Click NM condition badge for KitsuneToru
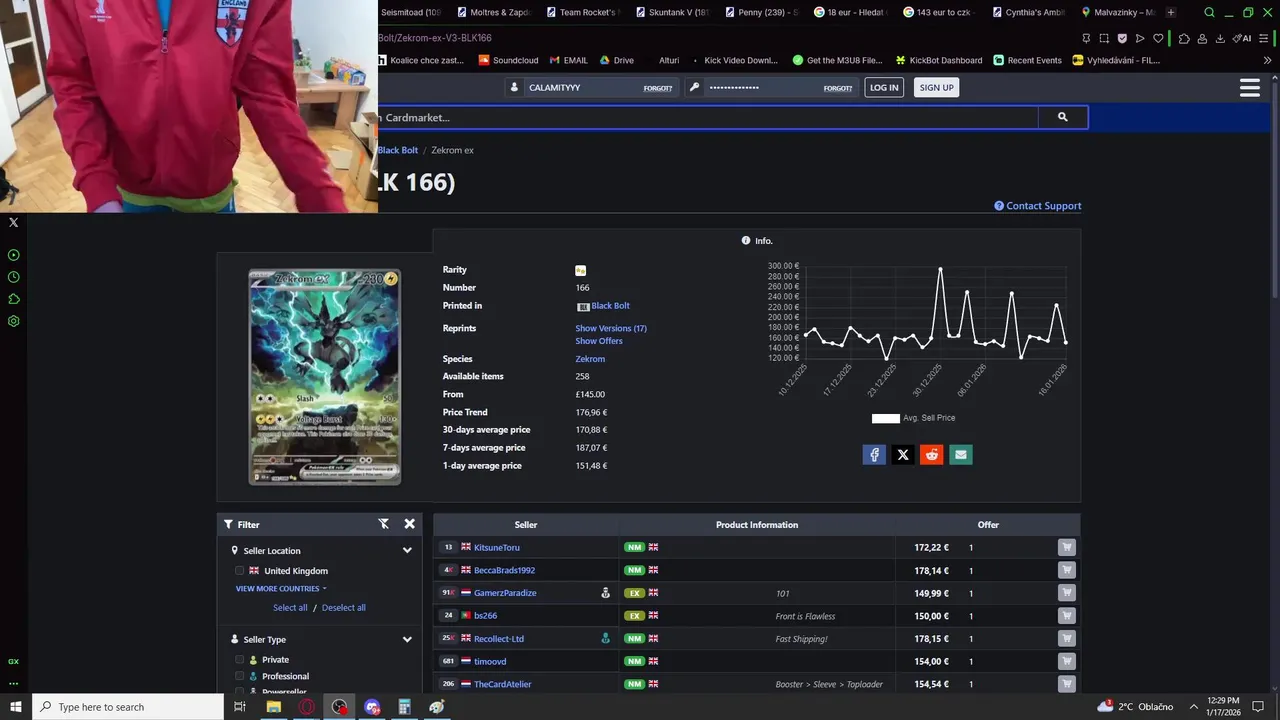The width and height of the screenshot is (1280, 720). (x=634, y=547)
